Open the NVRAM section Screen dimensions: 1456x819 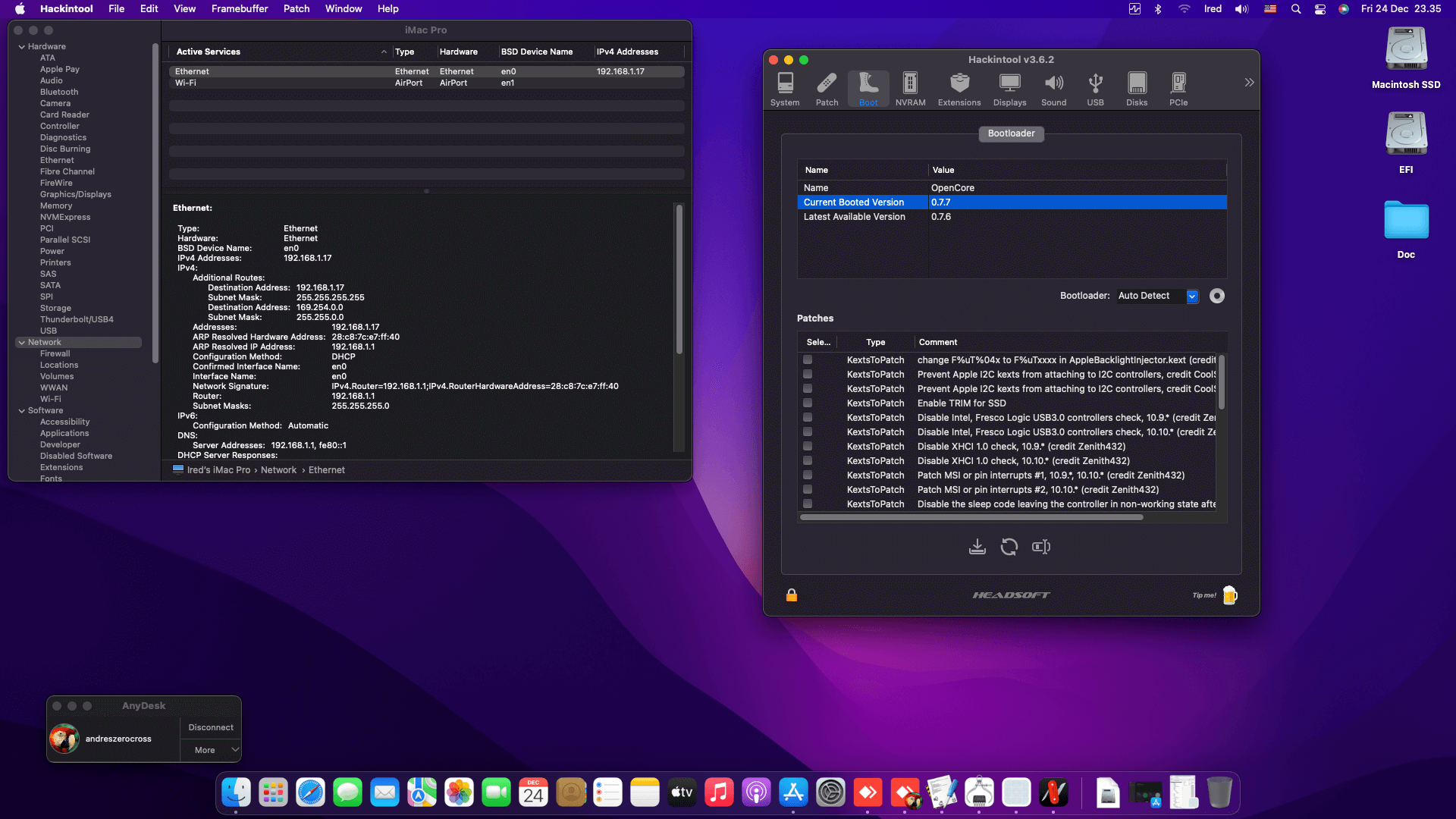910,89
